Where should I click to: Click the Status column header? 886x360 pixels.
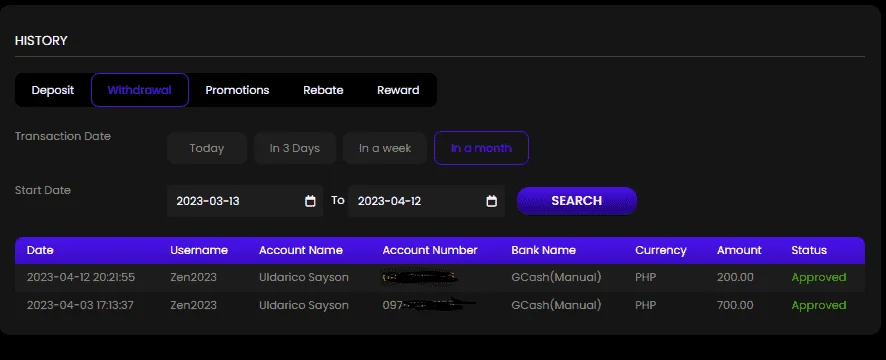(x=809, y=250)
